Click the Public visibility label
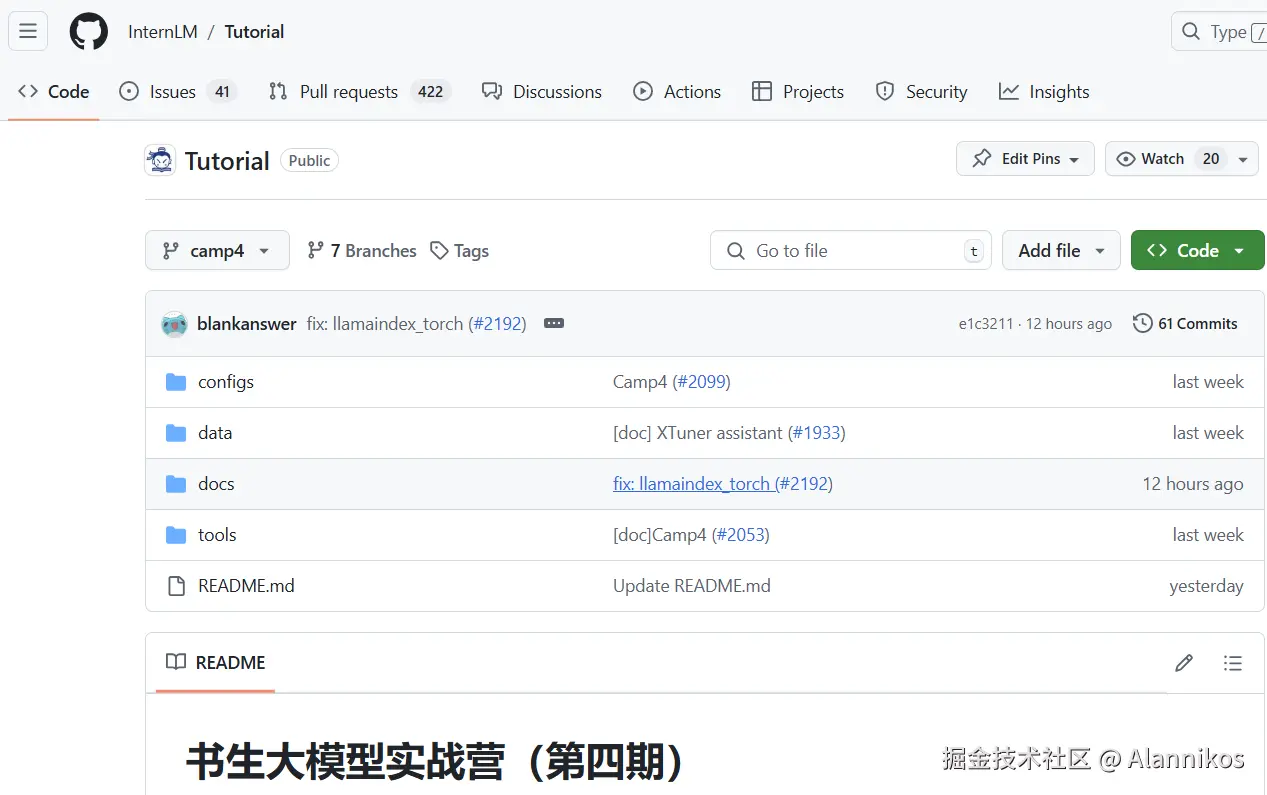The height and width of the screenshot is (795, 1267). tap(309, 161)
